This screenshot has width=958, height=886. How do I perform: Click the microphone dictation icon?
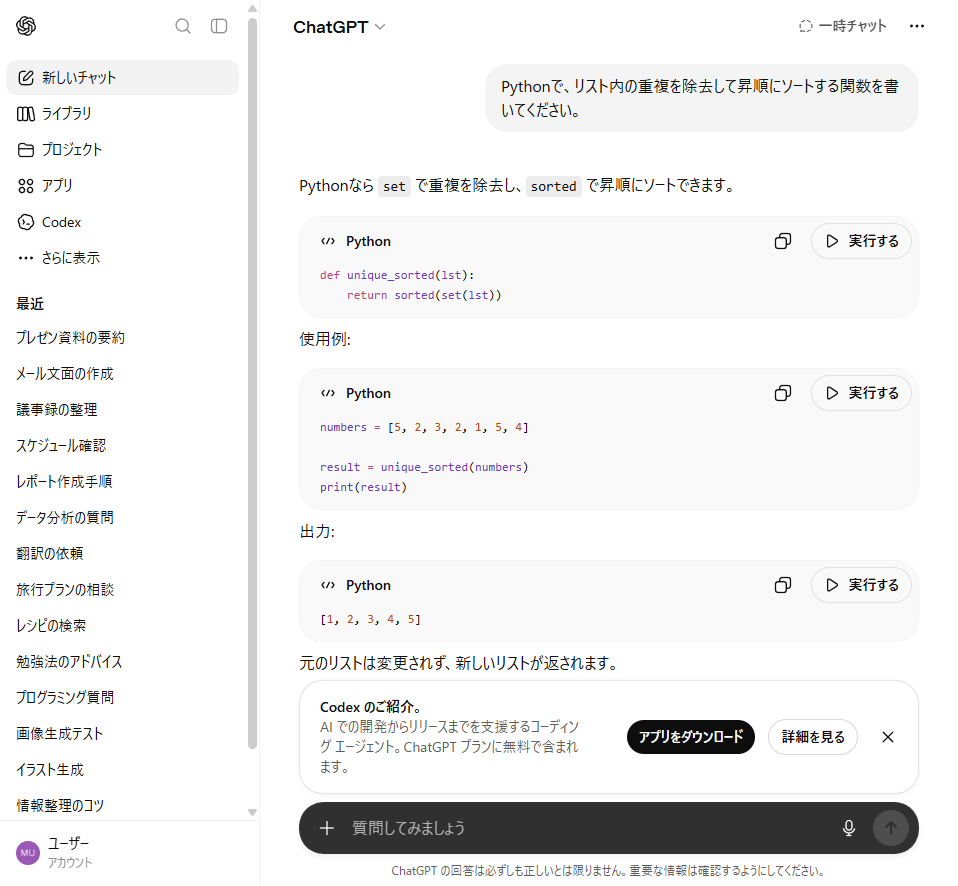click(849, 828)
